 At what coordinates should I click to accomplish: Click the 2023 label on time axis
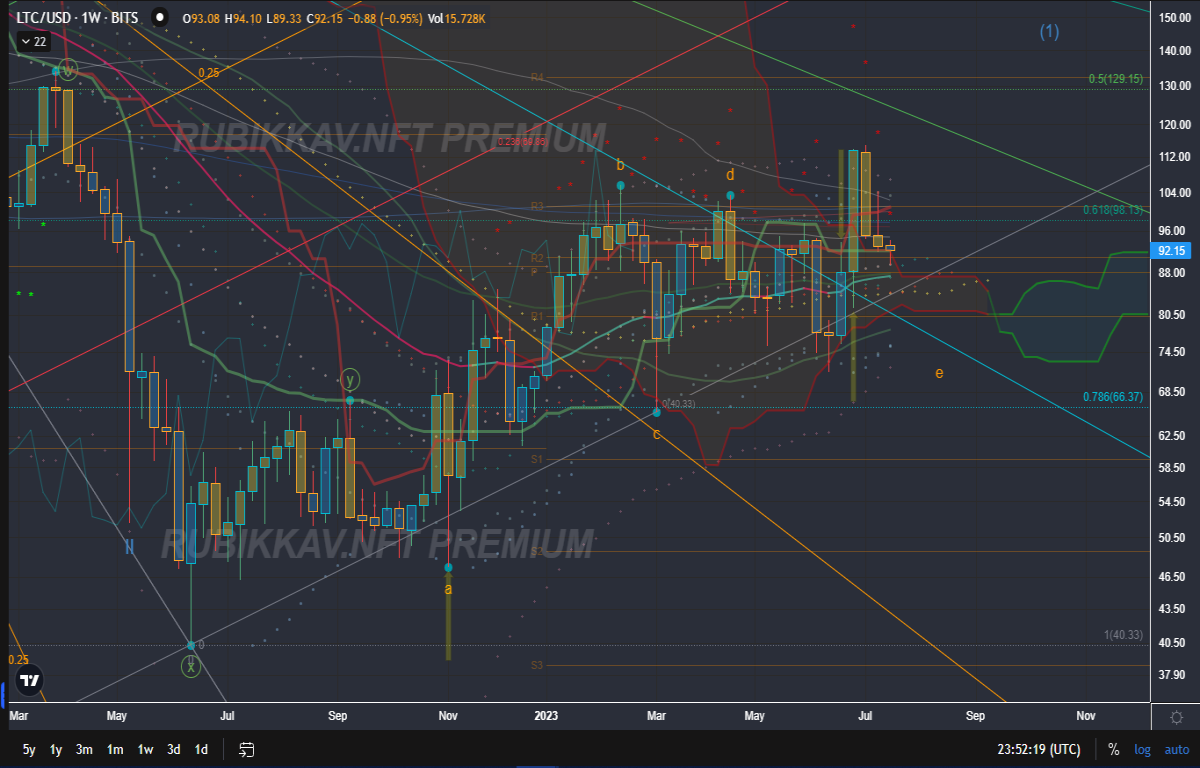point(546,716)
